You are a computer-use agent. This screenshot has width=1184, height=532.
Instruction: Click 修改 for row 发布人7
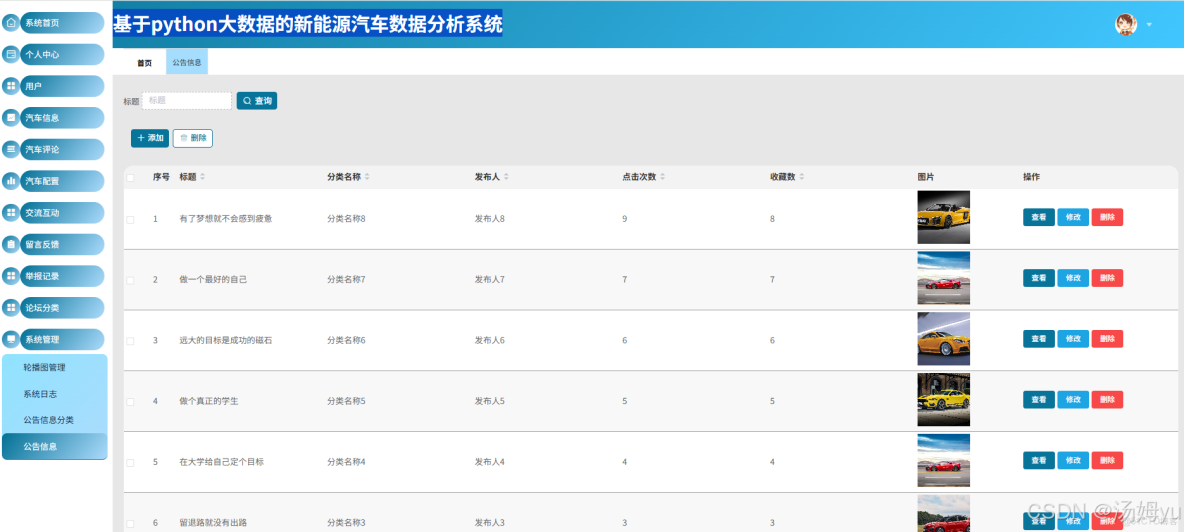point(1073,278)
